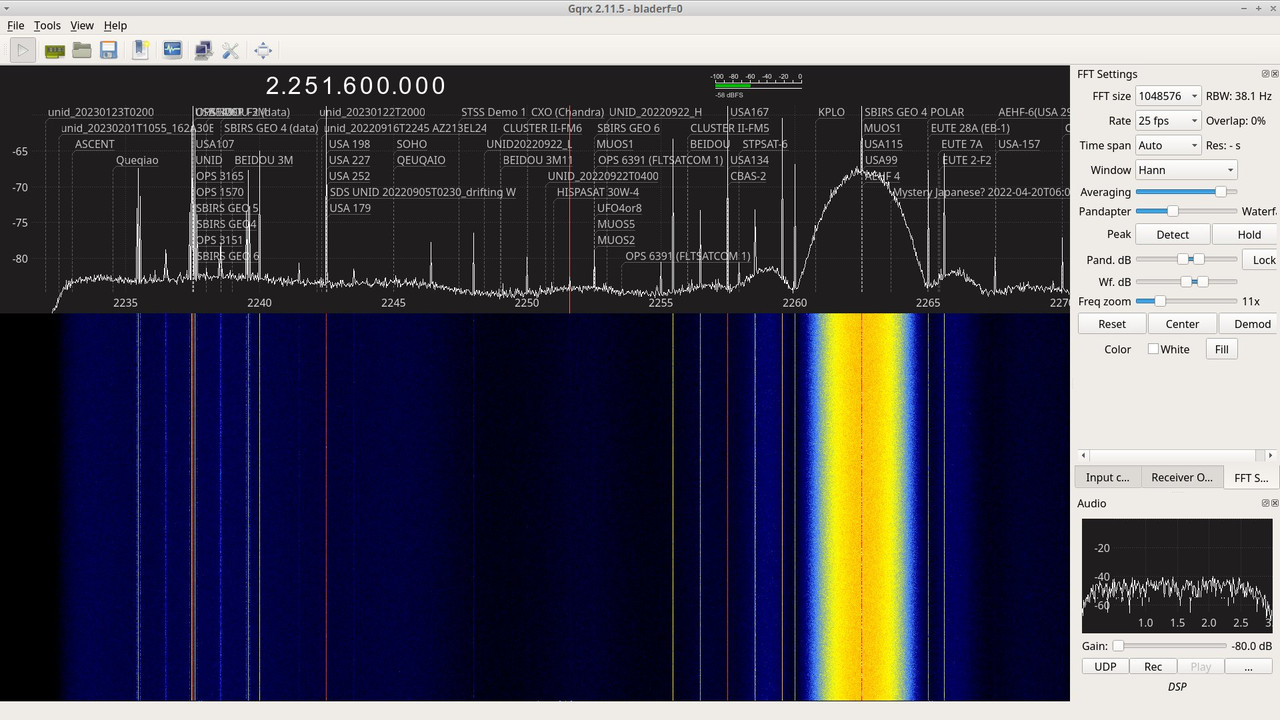
Task: Open the bookmarks toolbar icon
Action: pos(140,50)
